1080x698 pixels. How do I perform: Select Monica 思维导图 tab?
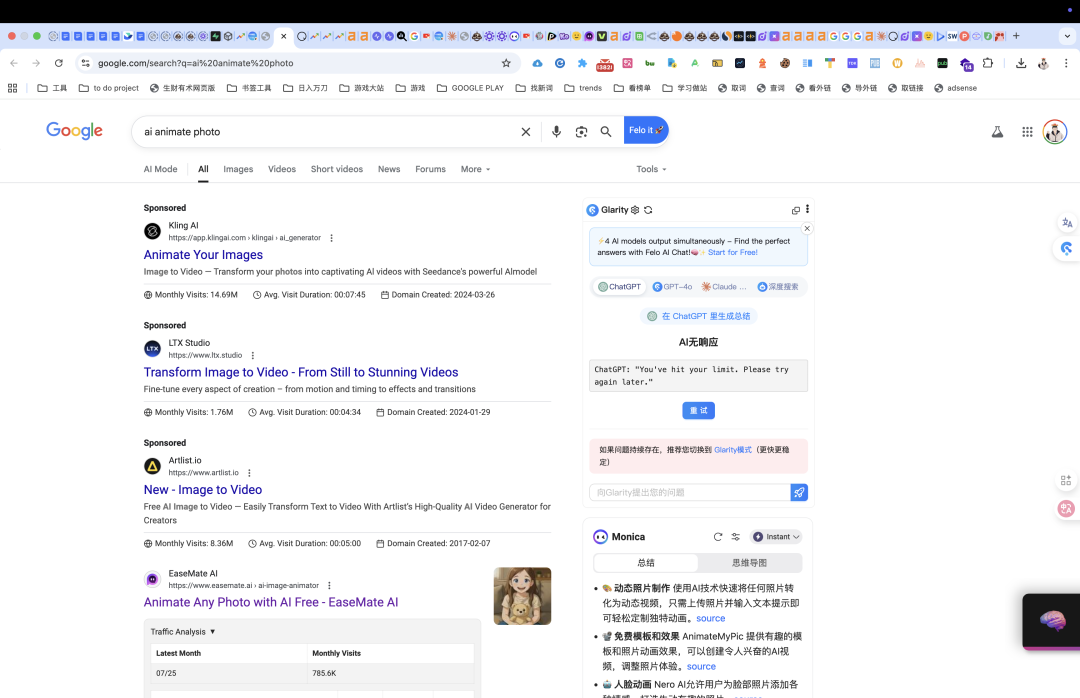coord(749,563)
